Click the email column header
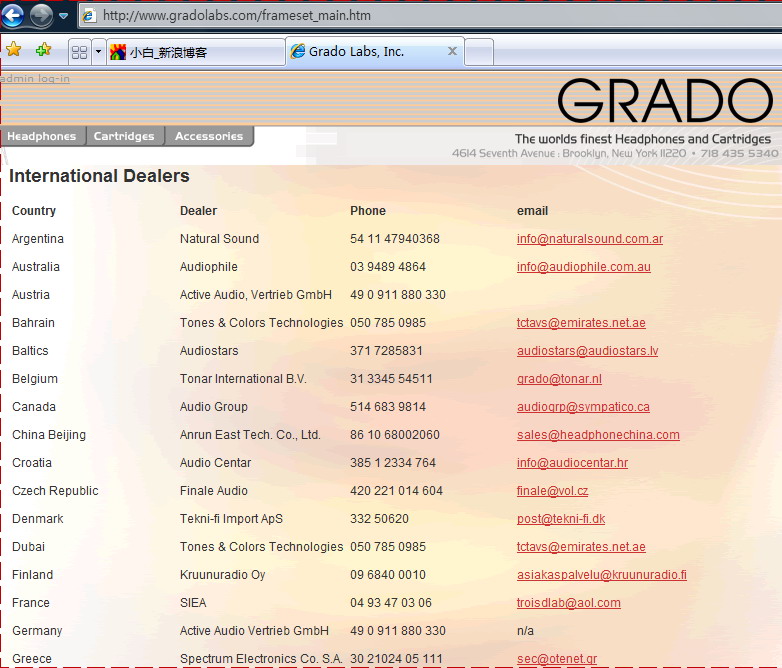Image resolution: width=782 pixels, height=668 pixels. click(x=532, y=211)
